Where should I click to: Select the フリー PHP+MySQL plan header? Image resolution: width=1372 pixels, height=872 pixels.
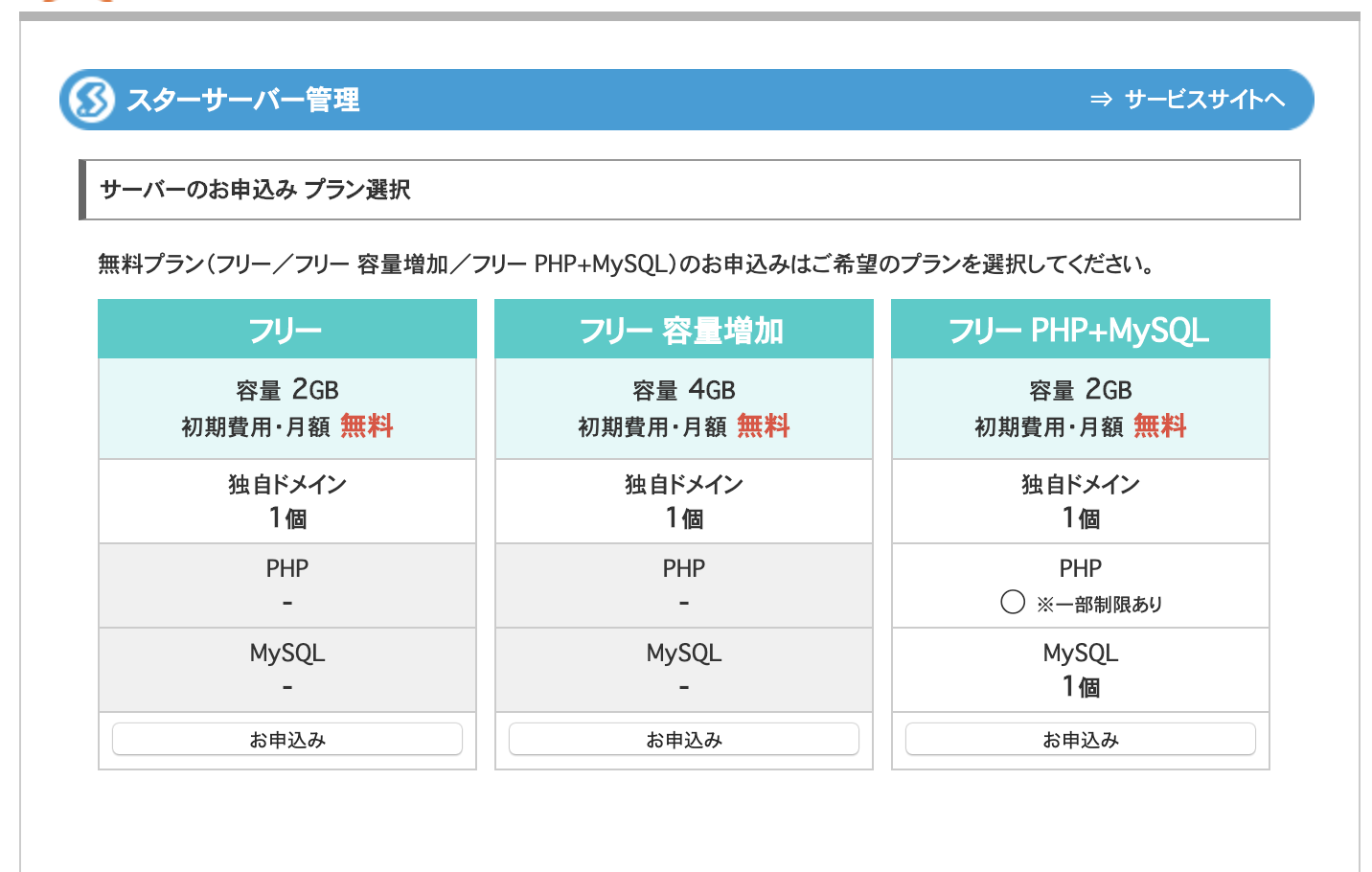pos(1081,330)
